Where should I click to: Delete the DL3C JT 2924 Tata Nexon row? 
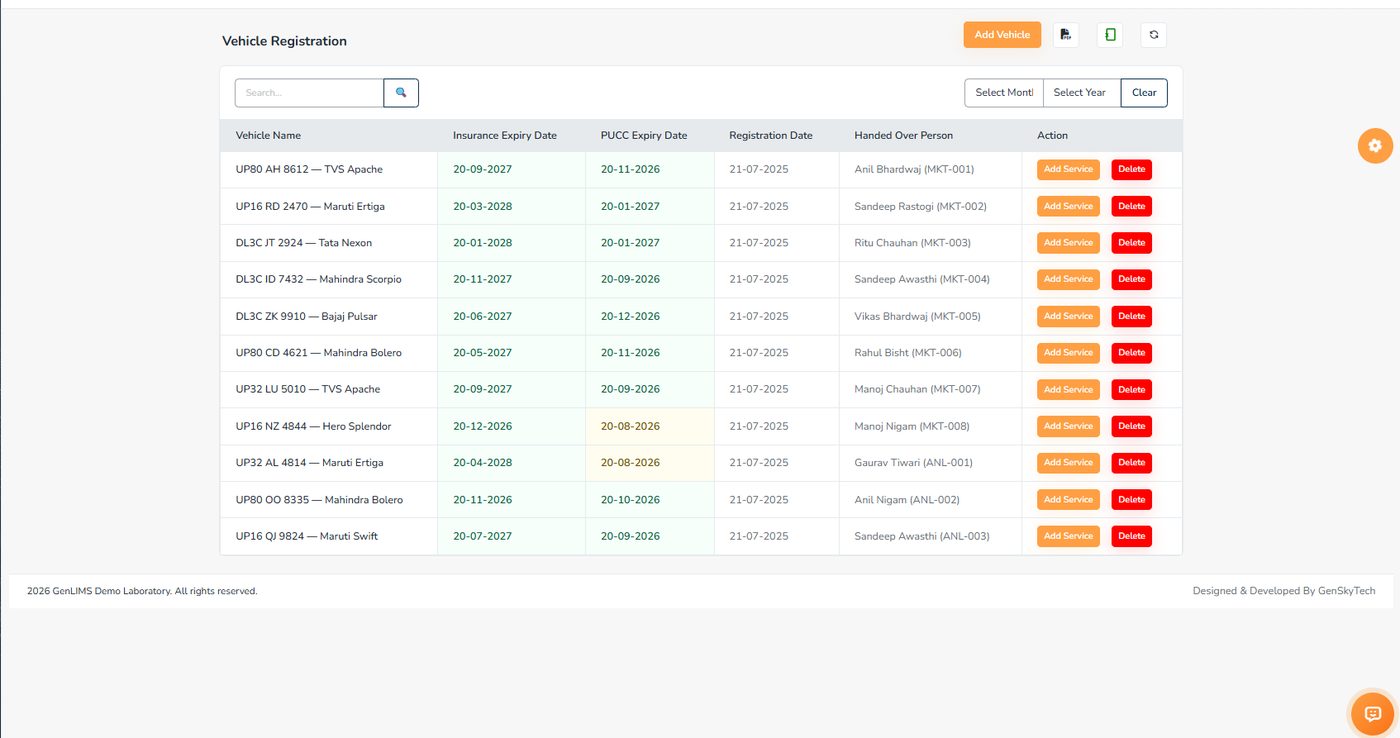point(1132,243)
